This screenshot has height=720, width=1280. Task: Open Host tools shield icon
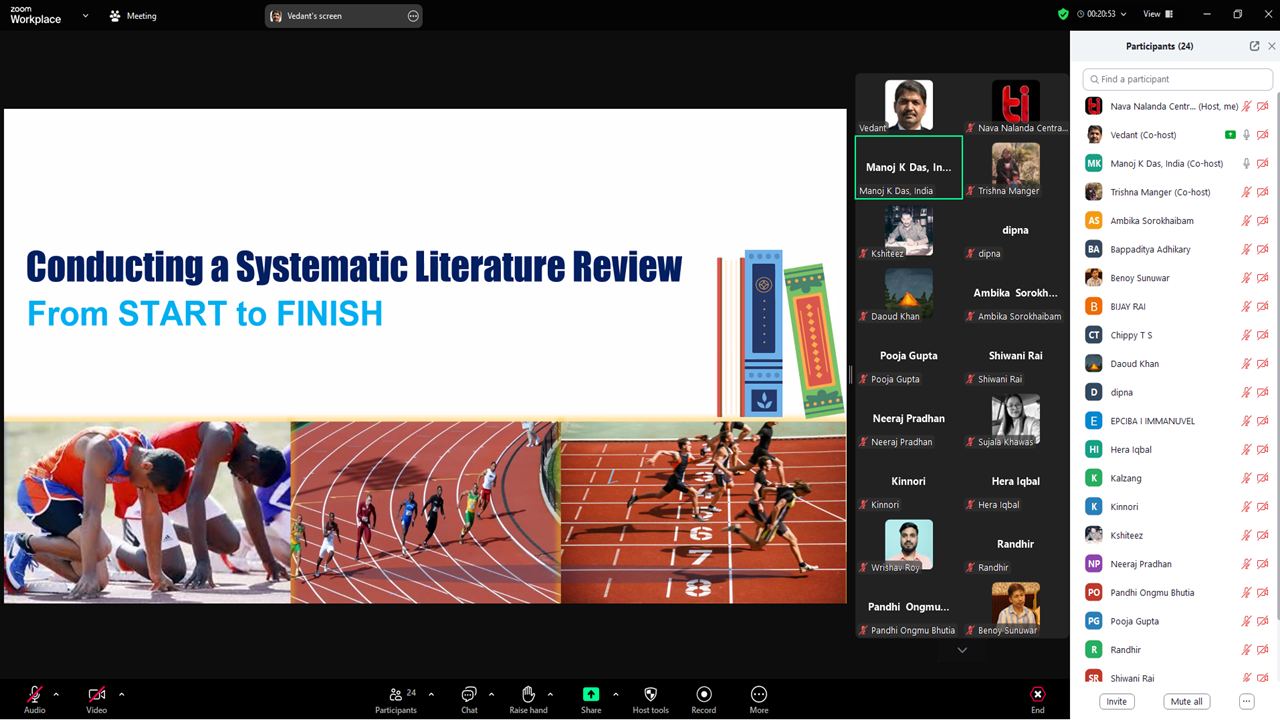650,694
